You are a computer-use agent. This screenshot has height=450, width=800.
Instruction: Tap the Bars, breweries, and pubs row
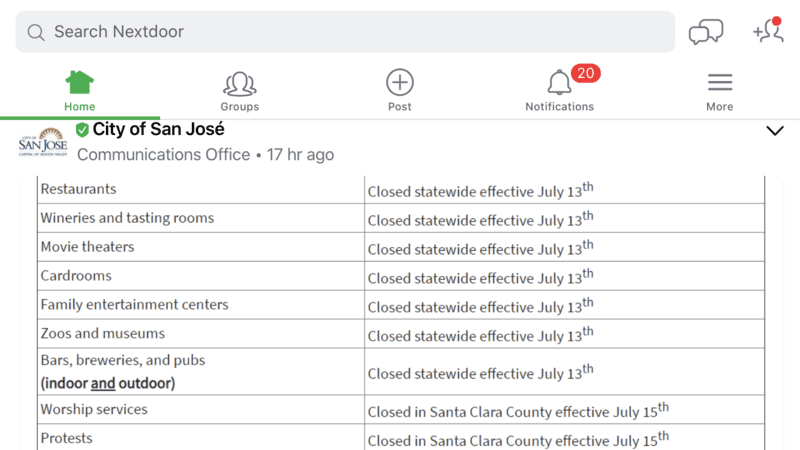pos(401,372)
